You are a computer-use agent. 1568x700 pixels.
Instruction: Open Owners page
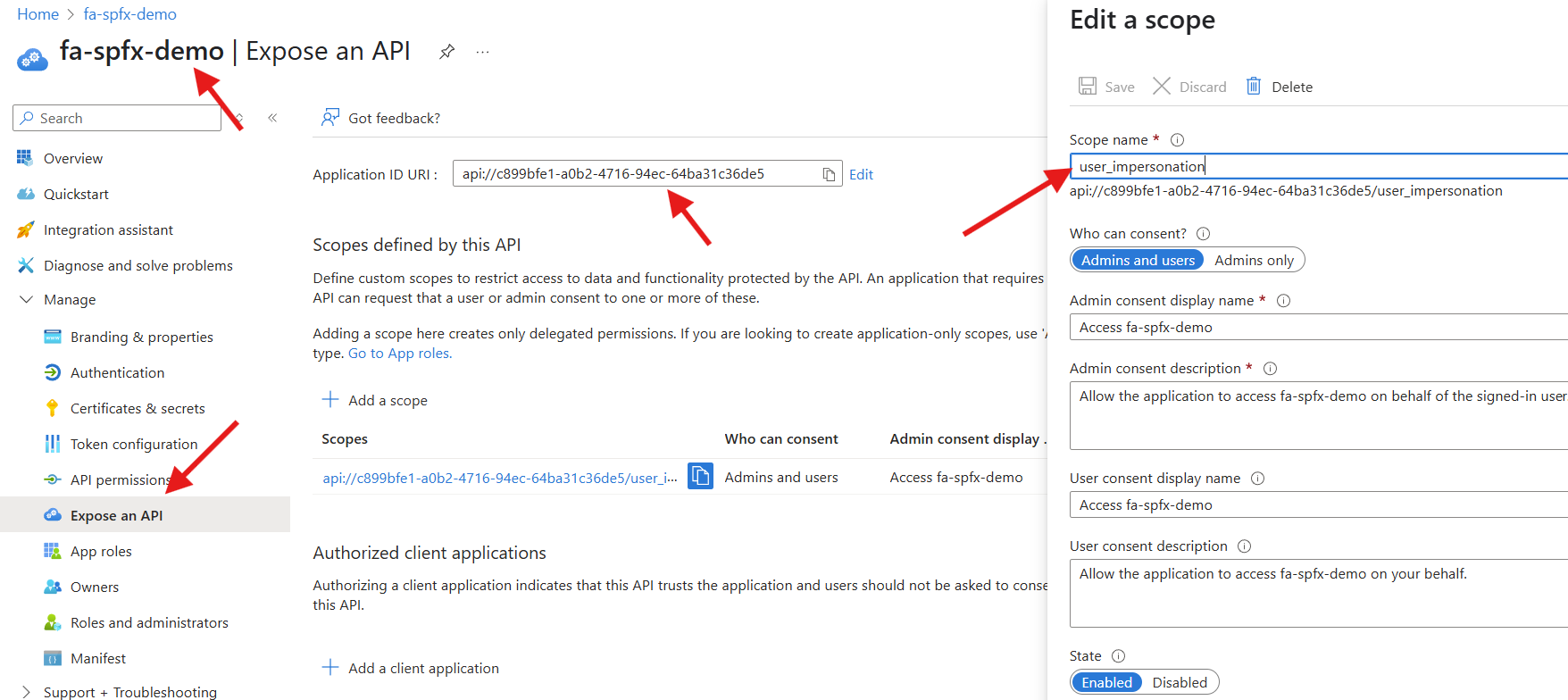click(95, 587)
